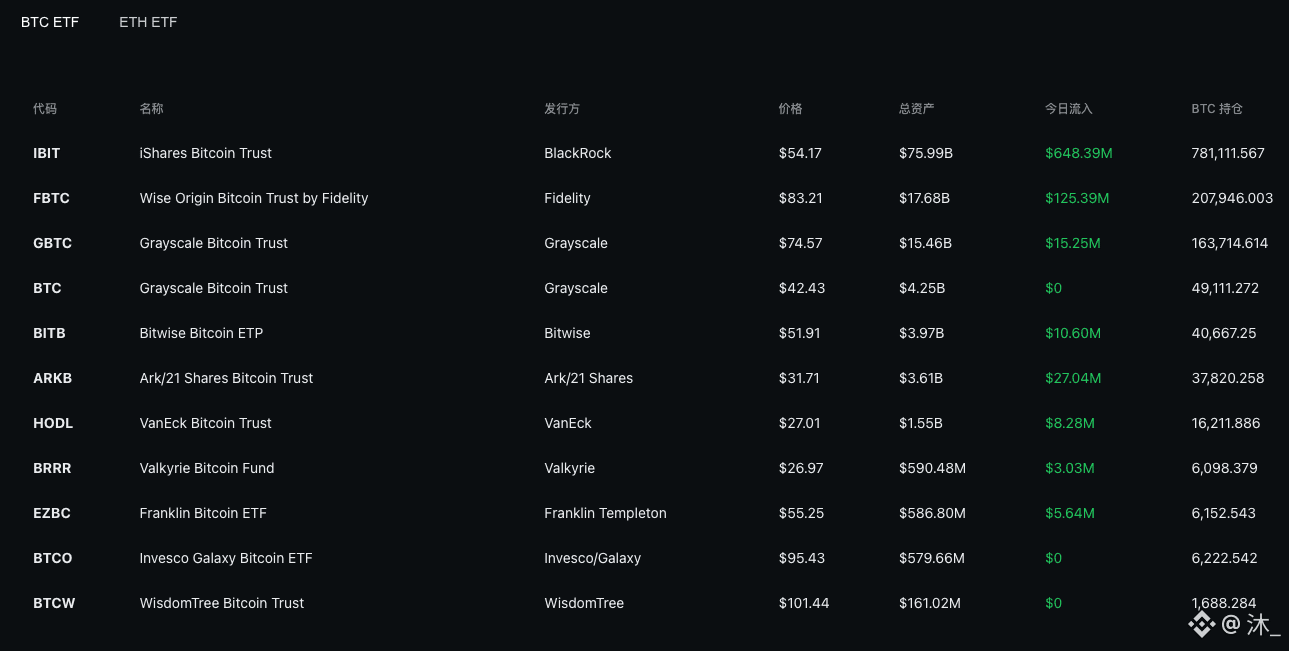The height and width of the screenshot is (651, 1289).
Task: Select iShares Bitcoin Trust name
Action: pos(206,153)
